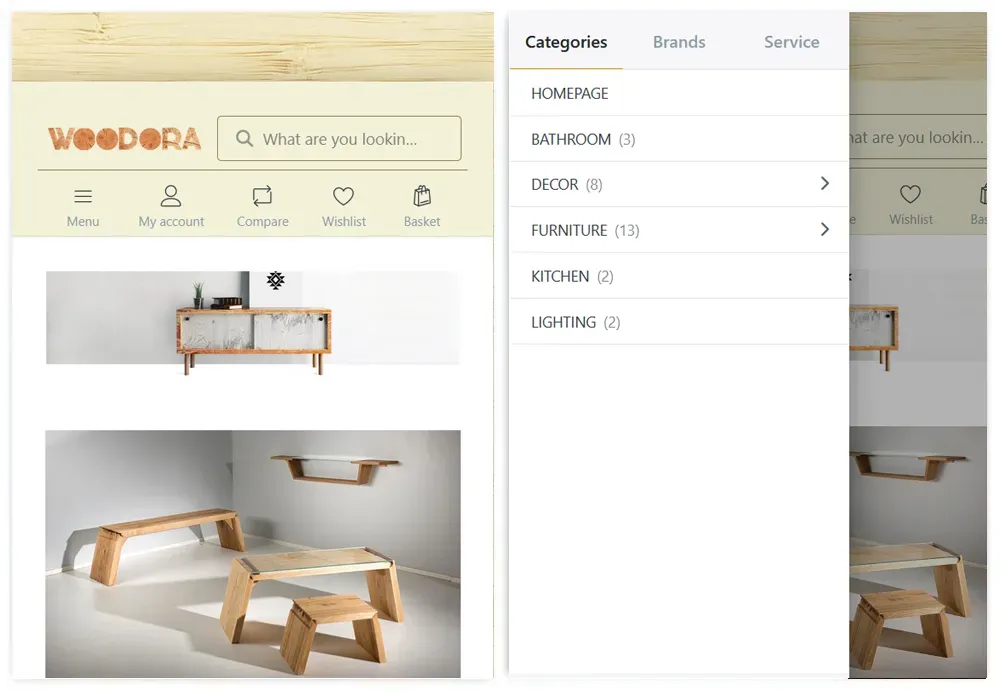Open the LIGHTING category link
Screen dimensions: 1000x692
[679, 322]
